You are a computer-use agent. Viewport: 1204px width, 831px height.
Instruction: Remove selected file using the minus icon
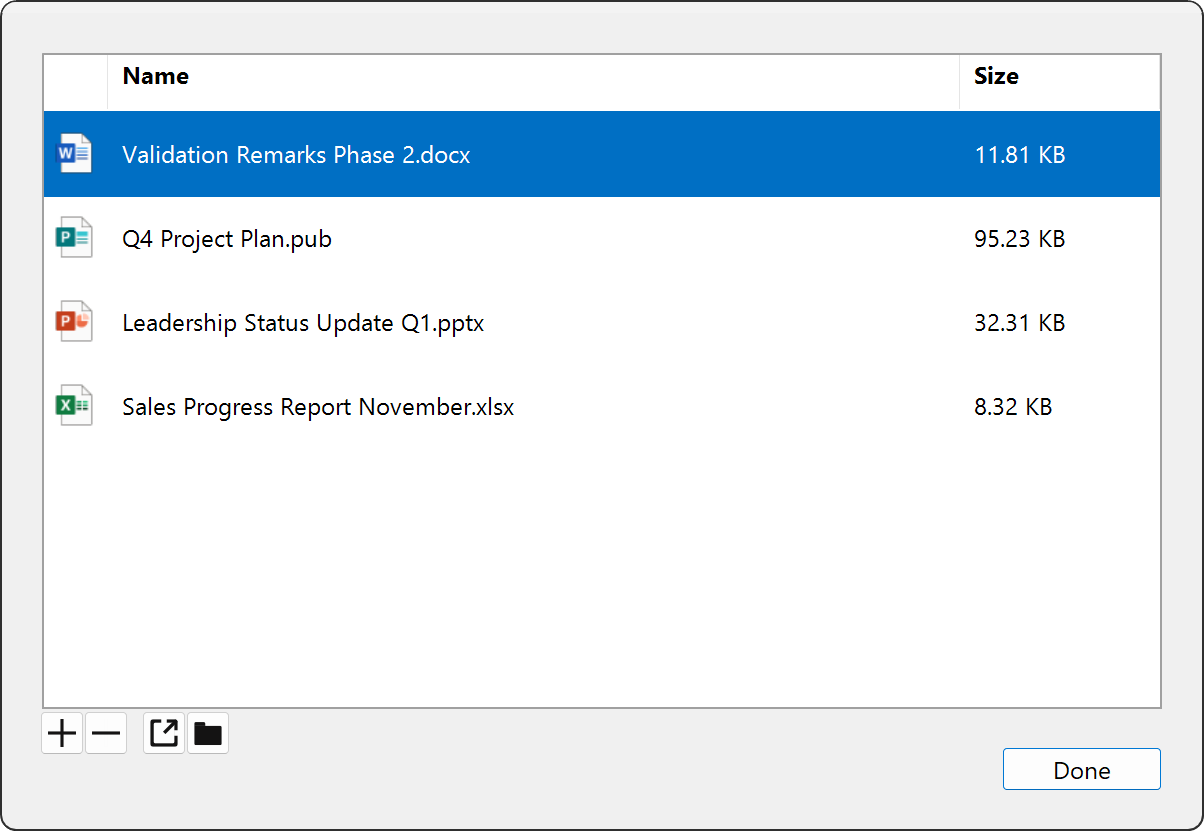(106, 733)
